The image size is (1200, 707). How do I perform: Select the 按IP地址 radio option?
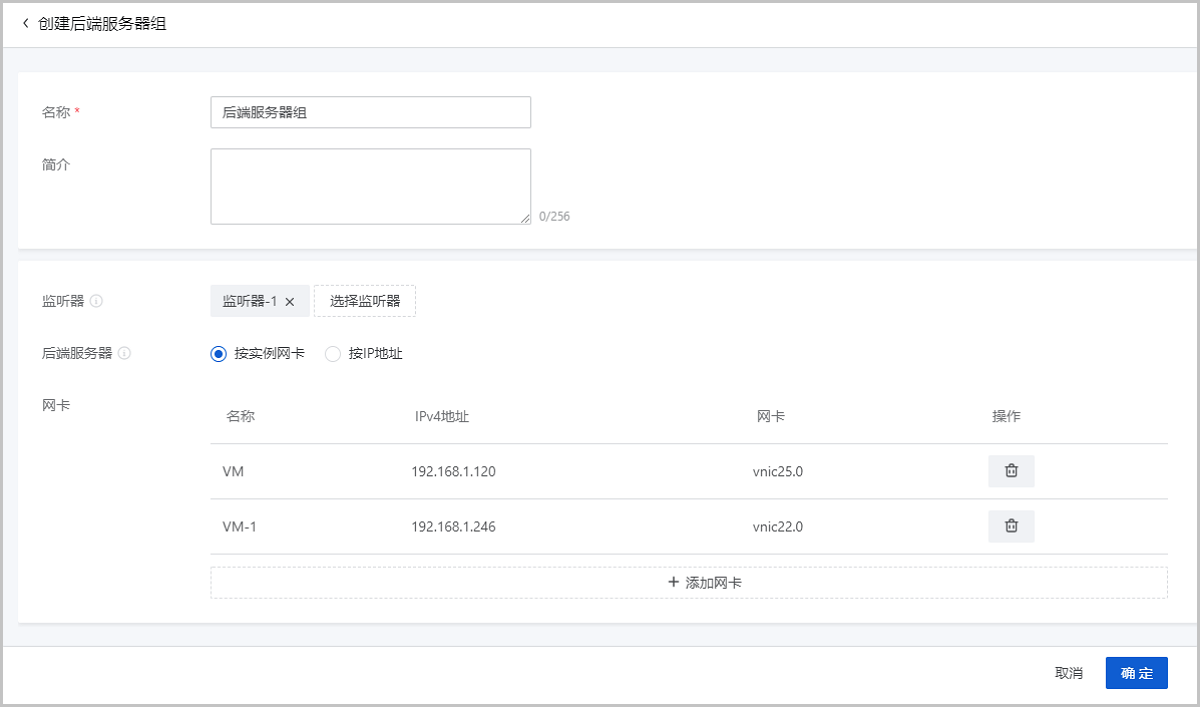(x=333, y=354)
